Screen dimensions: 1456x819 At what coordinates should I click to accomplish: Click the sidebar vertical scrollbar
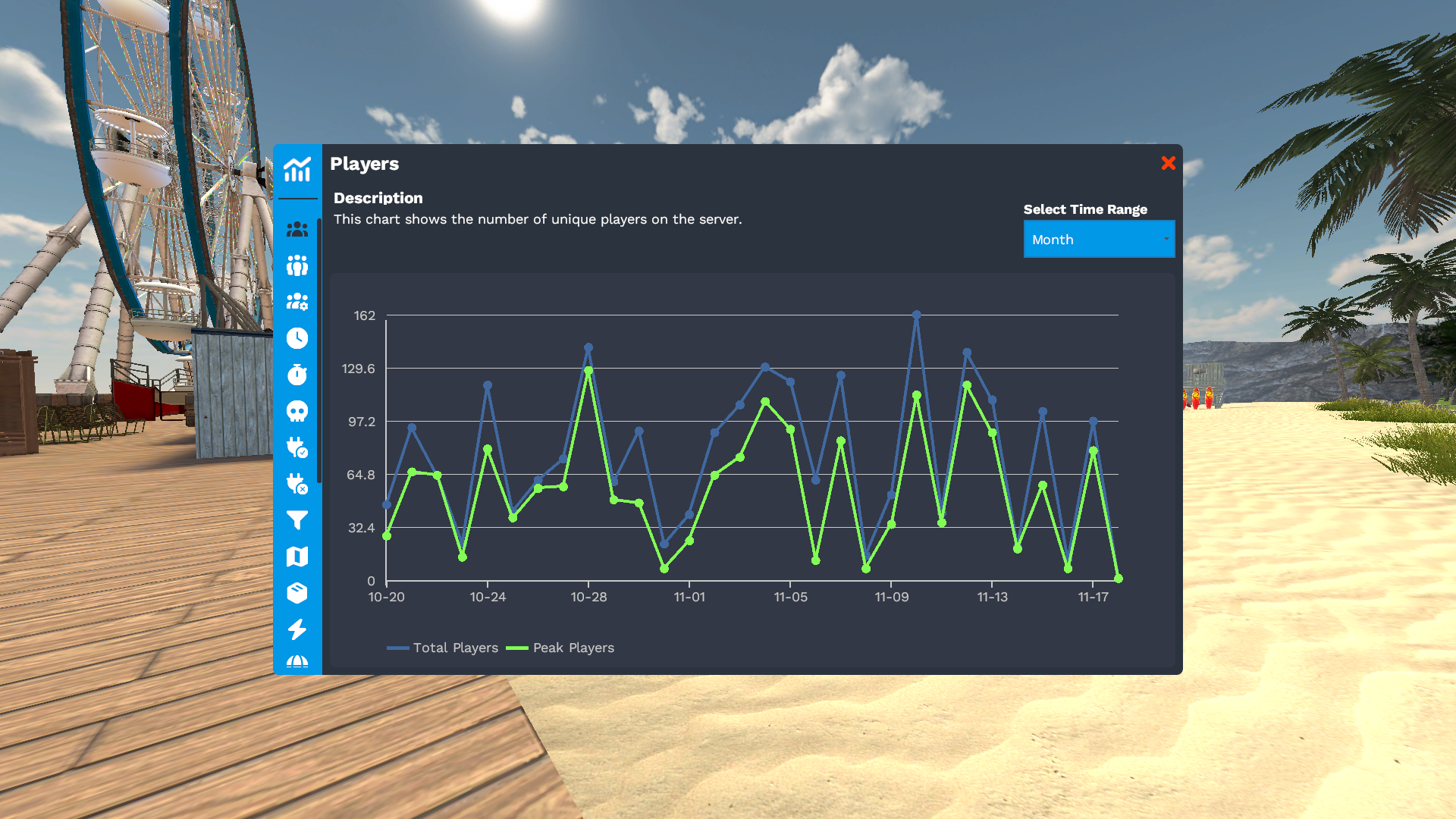pyautogui.click(x=319, y=350)
